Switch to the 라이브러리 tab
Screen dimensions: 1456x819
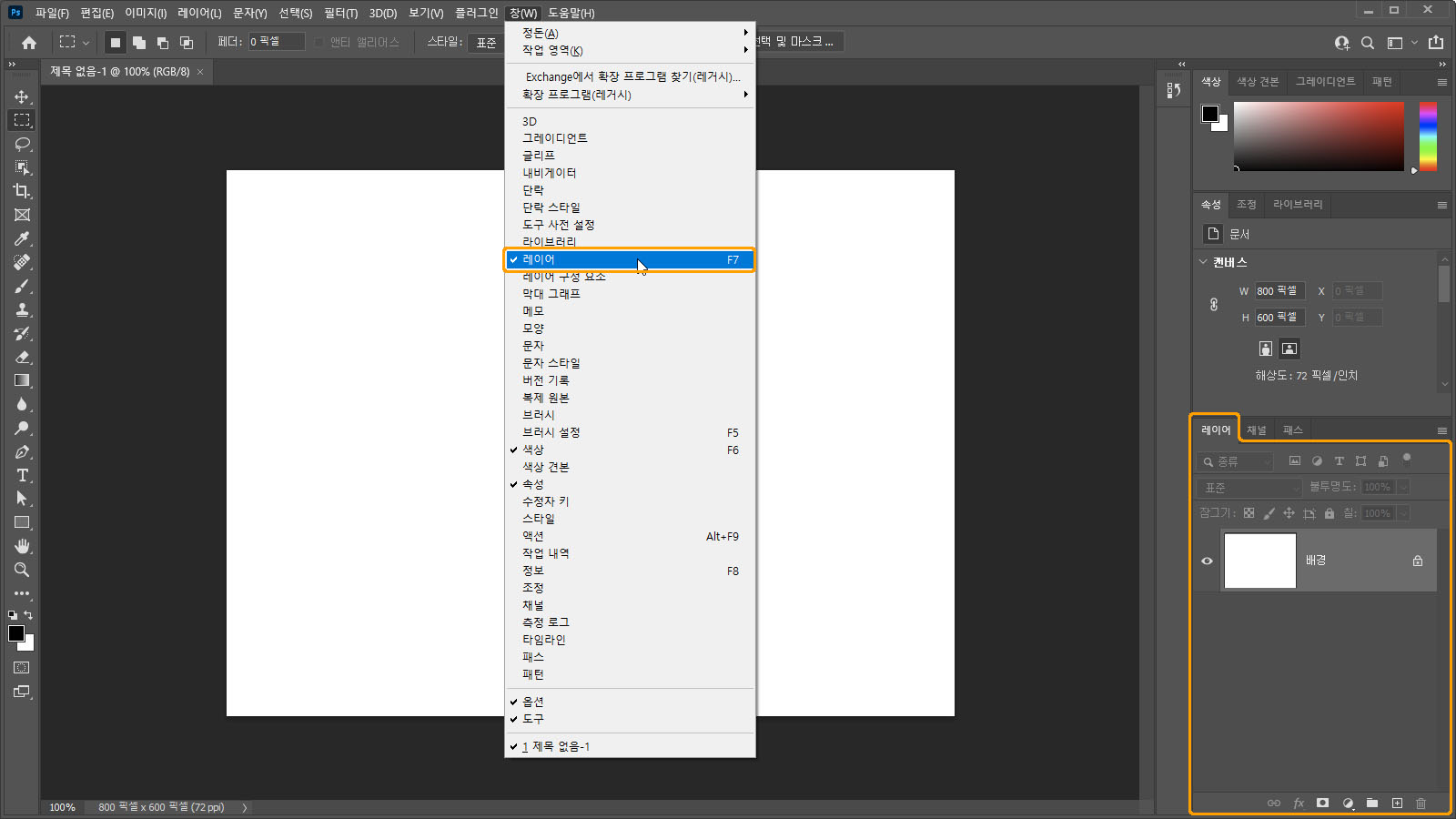pyautogui.click(x=1298, y=205)
